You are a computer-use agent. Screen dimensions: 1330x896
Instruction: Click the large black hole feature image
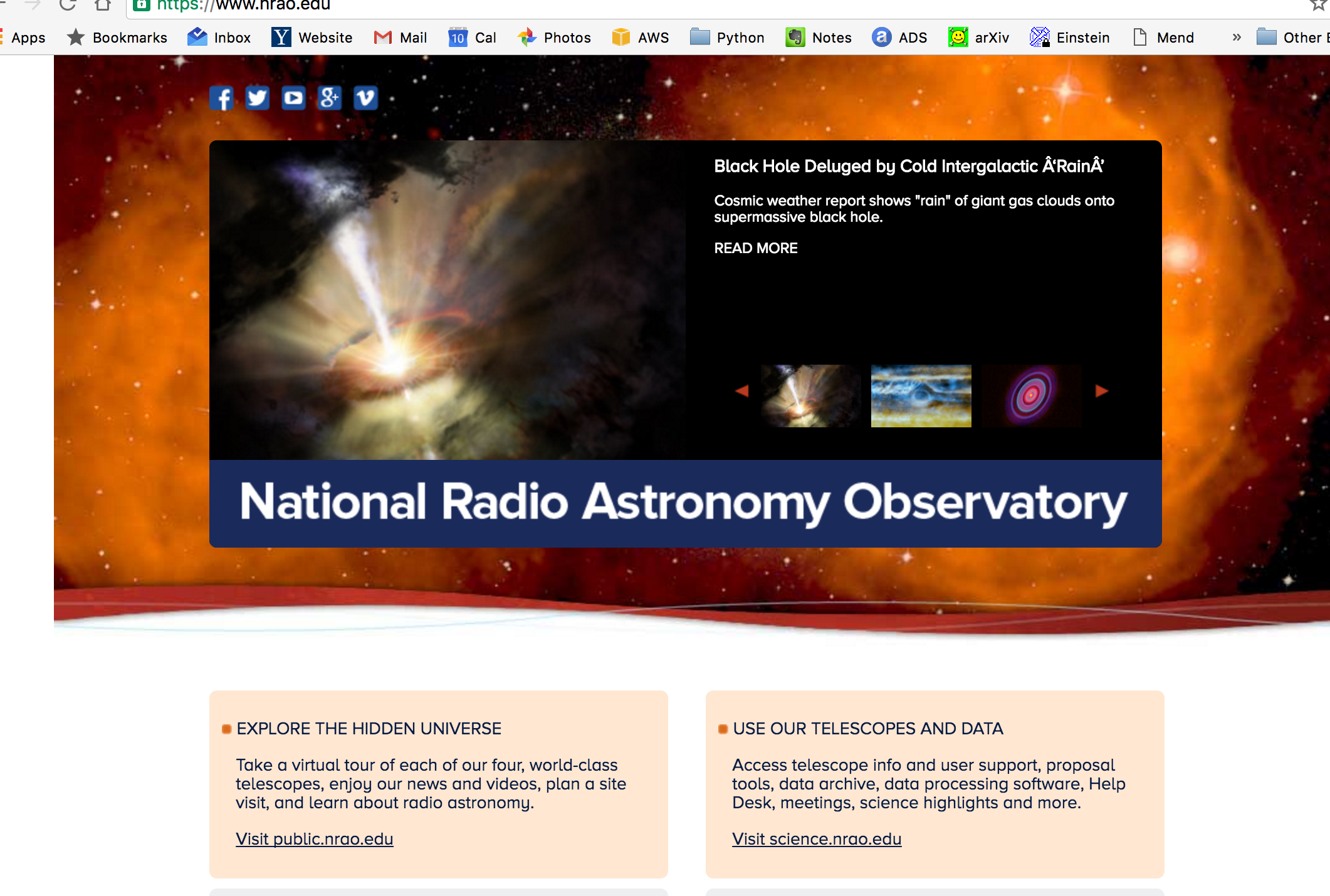(x=448, y=300)
